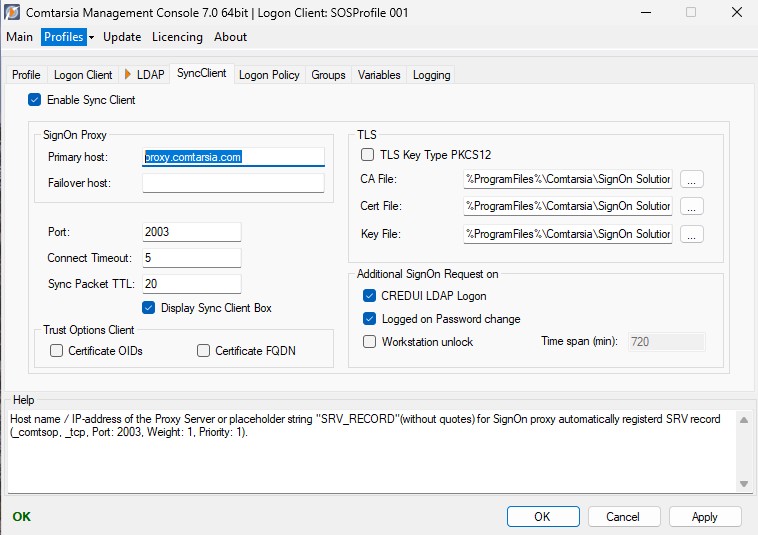Open the Profiles dropdown menu
758x535 pixels.
pos(67,37)
